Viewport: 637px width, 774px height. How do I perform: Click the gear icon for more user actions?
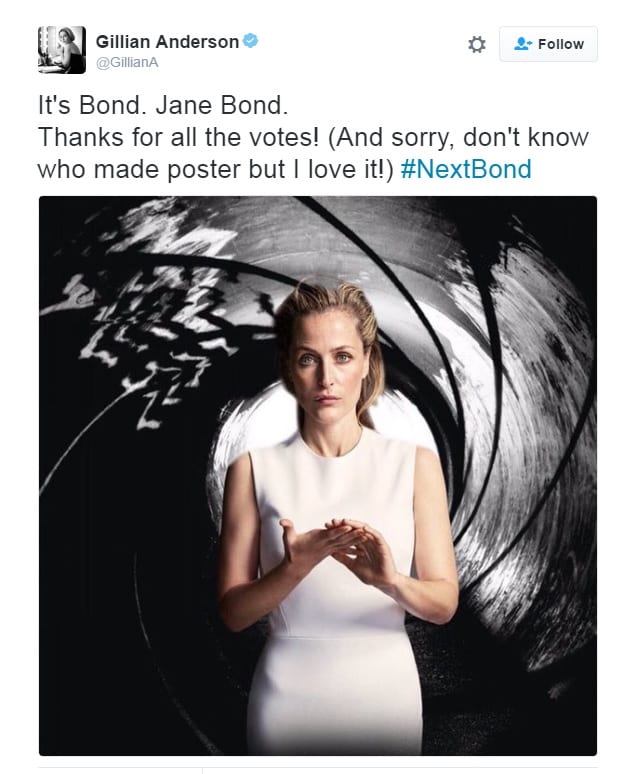477,44
